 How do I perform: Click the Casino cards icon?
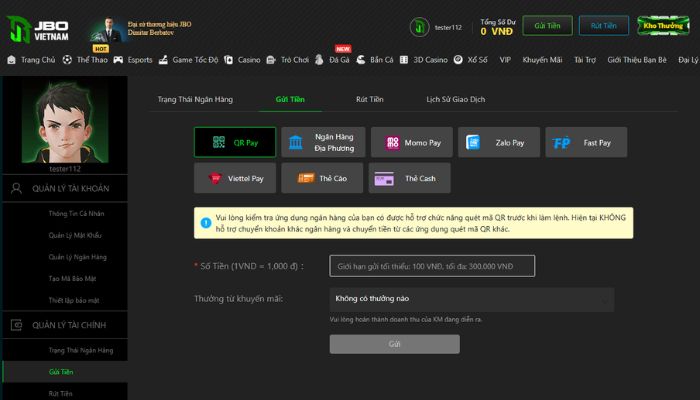pyautogui.click(x=228, y=60)
